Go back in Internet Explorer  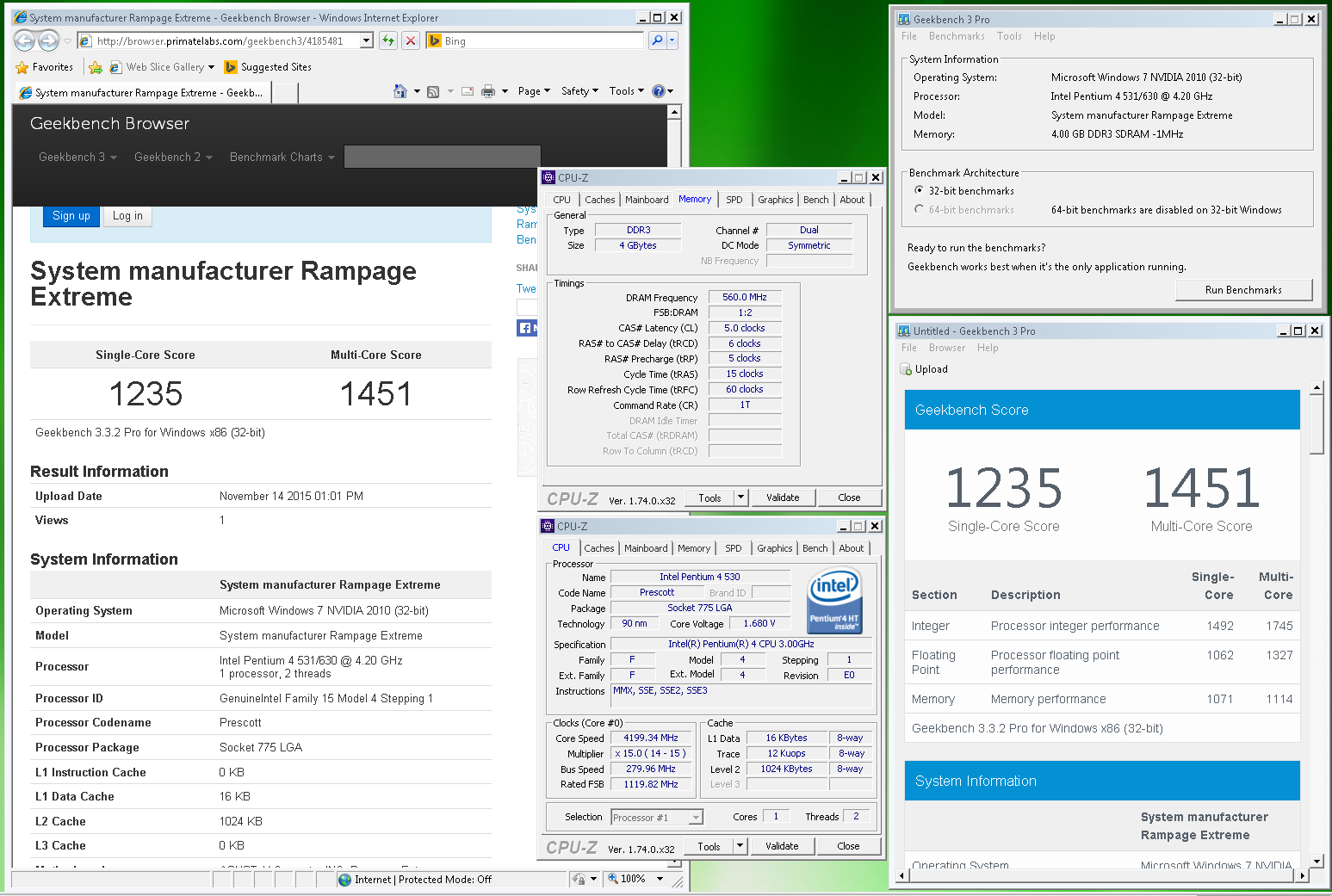[x=24, y=40]
